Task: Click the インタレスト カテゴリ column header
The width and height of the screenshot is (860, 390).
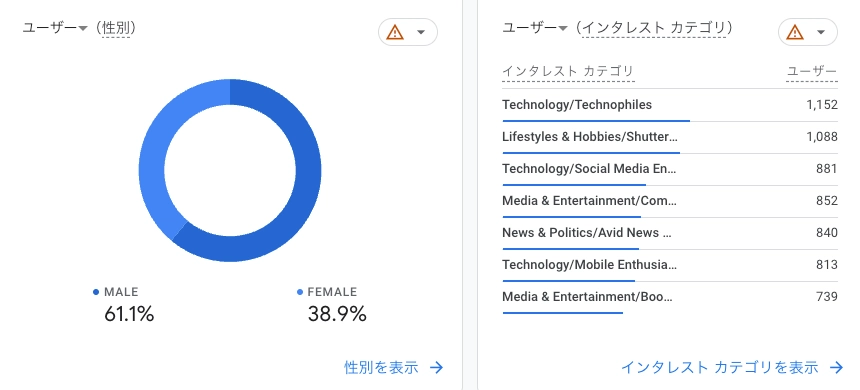Action: pos(568,71)
